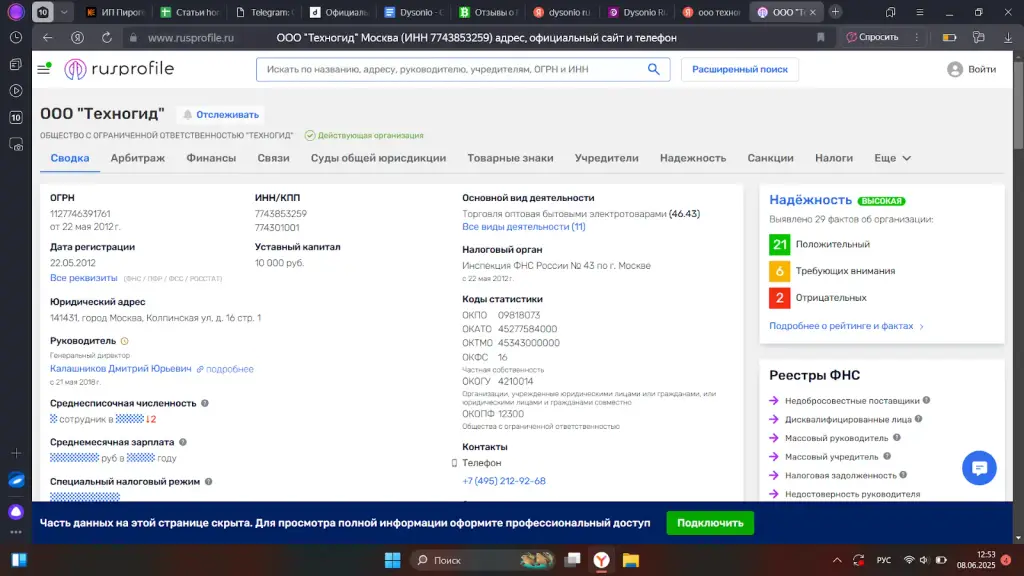Click the Спросить button in address bar

(872, 37)
